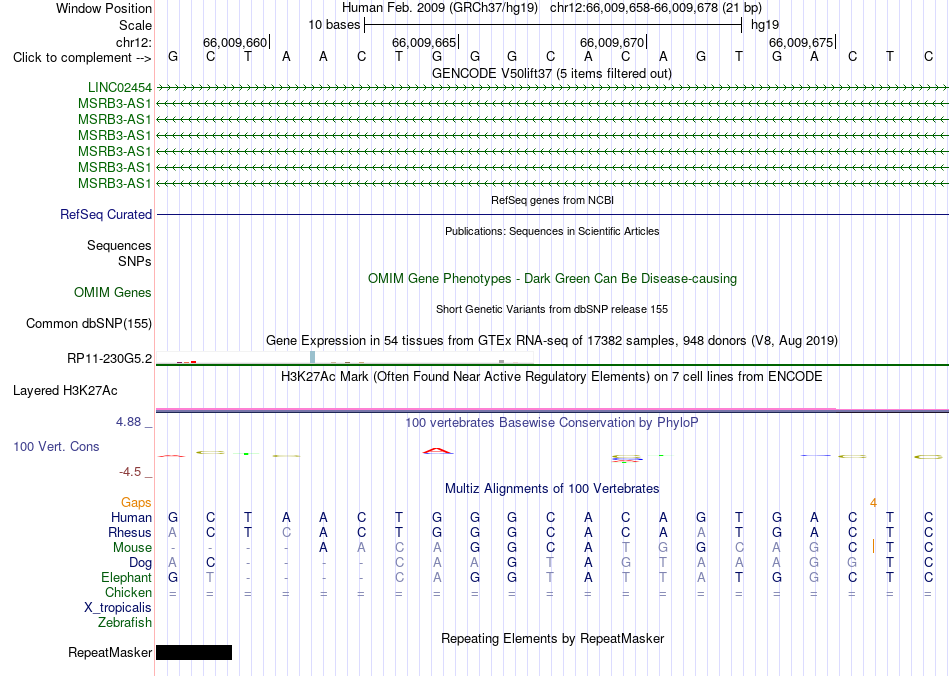Click the -4.5 PhyloP lower limit
The image size is (950, 676).
130,471
